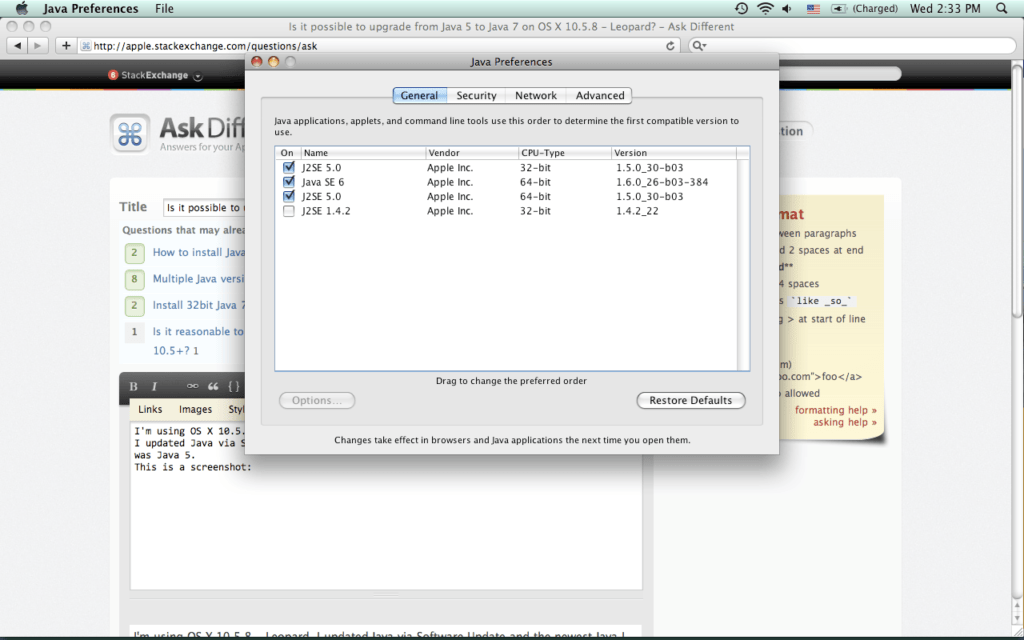Open the Wi-Fi status menu

click(765, 9)
